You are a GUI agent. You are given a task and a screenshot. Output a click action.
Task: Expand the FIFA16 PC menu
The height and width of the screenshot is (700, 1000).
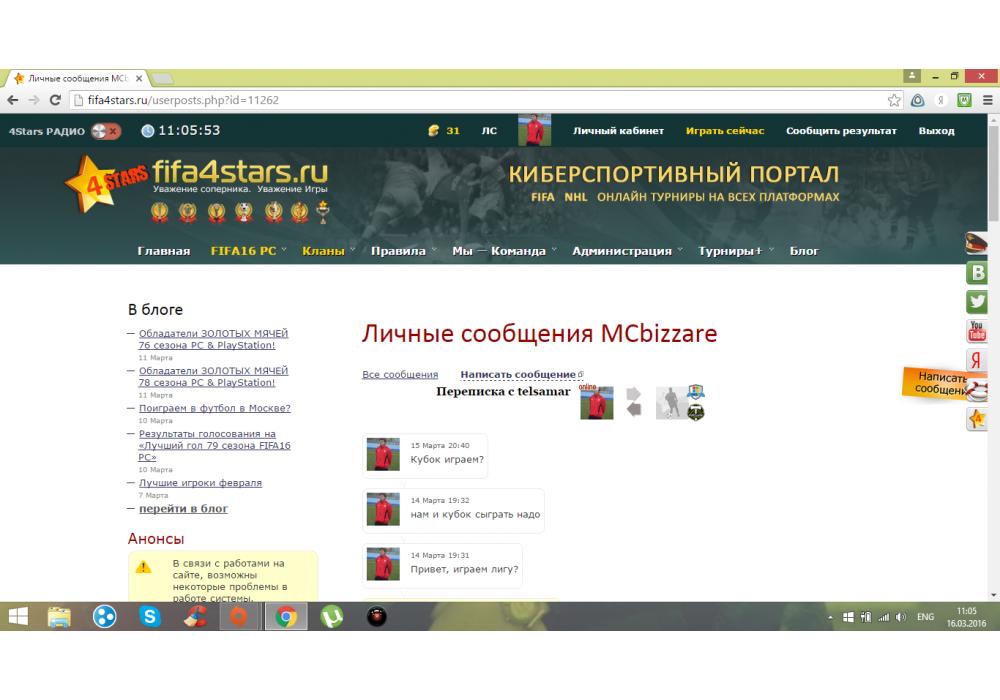248,251
